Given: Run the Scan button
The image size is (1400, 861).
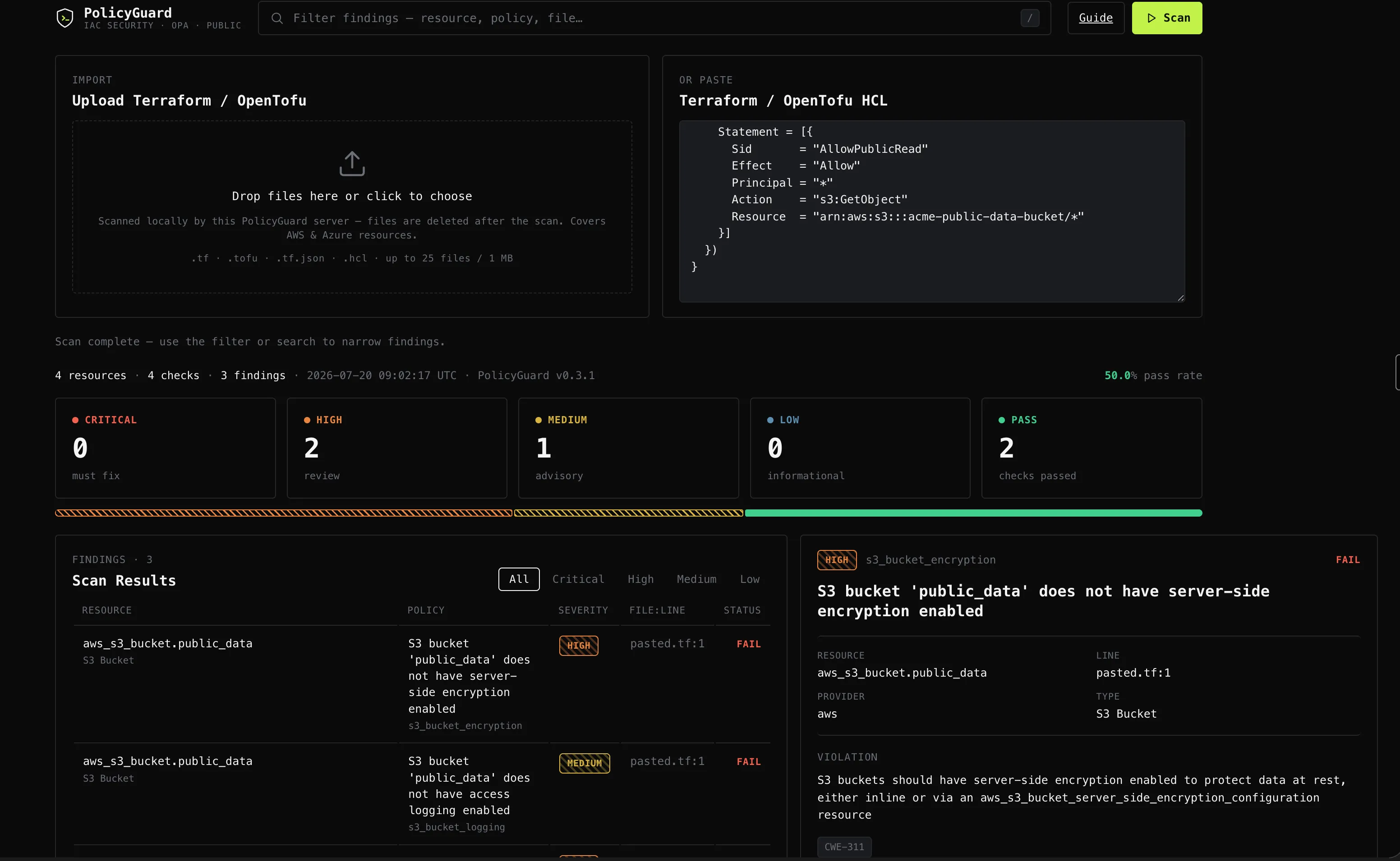Looking at the screenshot, I should click(x=1167, y=18).
